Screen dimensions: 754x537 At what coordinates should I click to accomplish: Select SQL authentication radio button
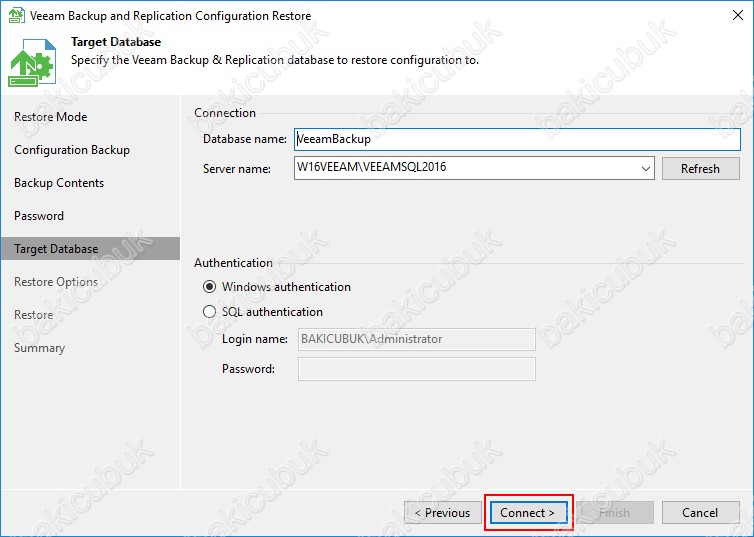tap(209, 312)
